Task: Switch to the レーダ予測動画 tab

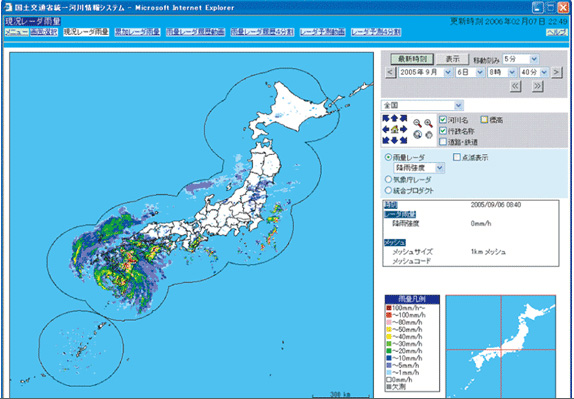Action: (x=323, y=32)
